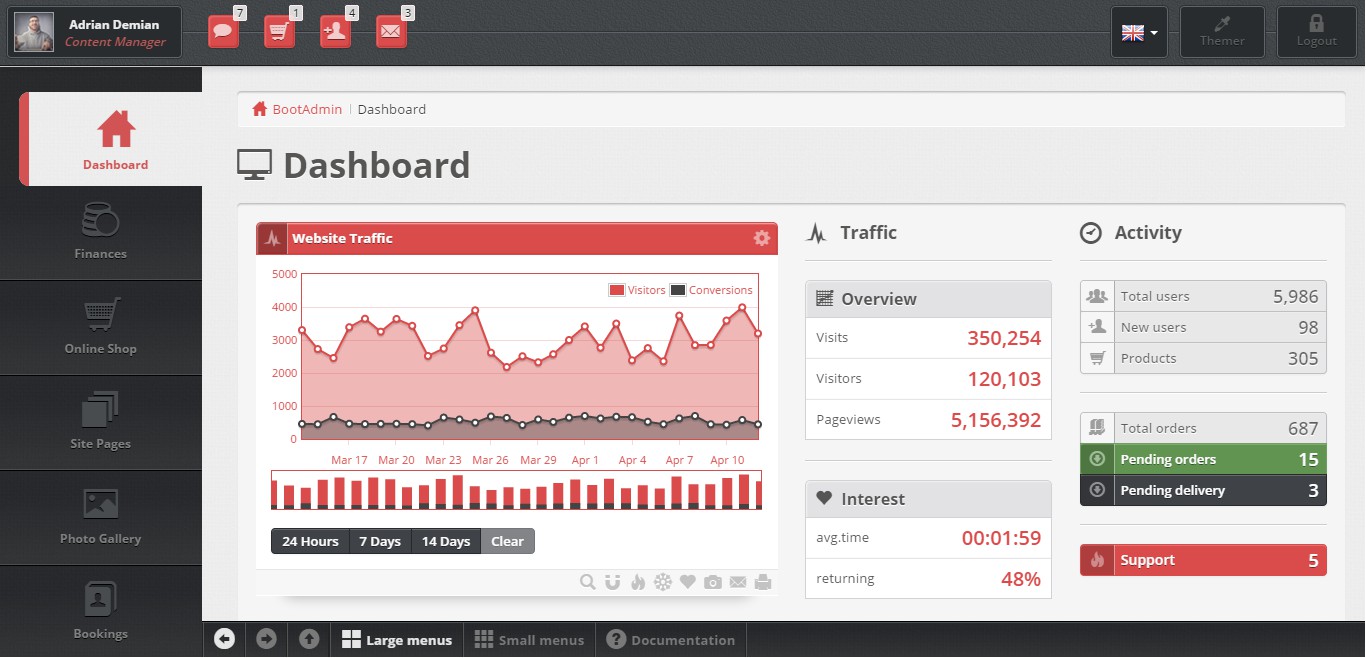This screenshot has width=1366, height=658.
Task: Click the camera icon below chart
Action: pos(712,582)
